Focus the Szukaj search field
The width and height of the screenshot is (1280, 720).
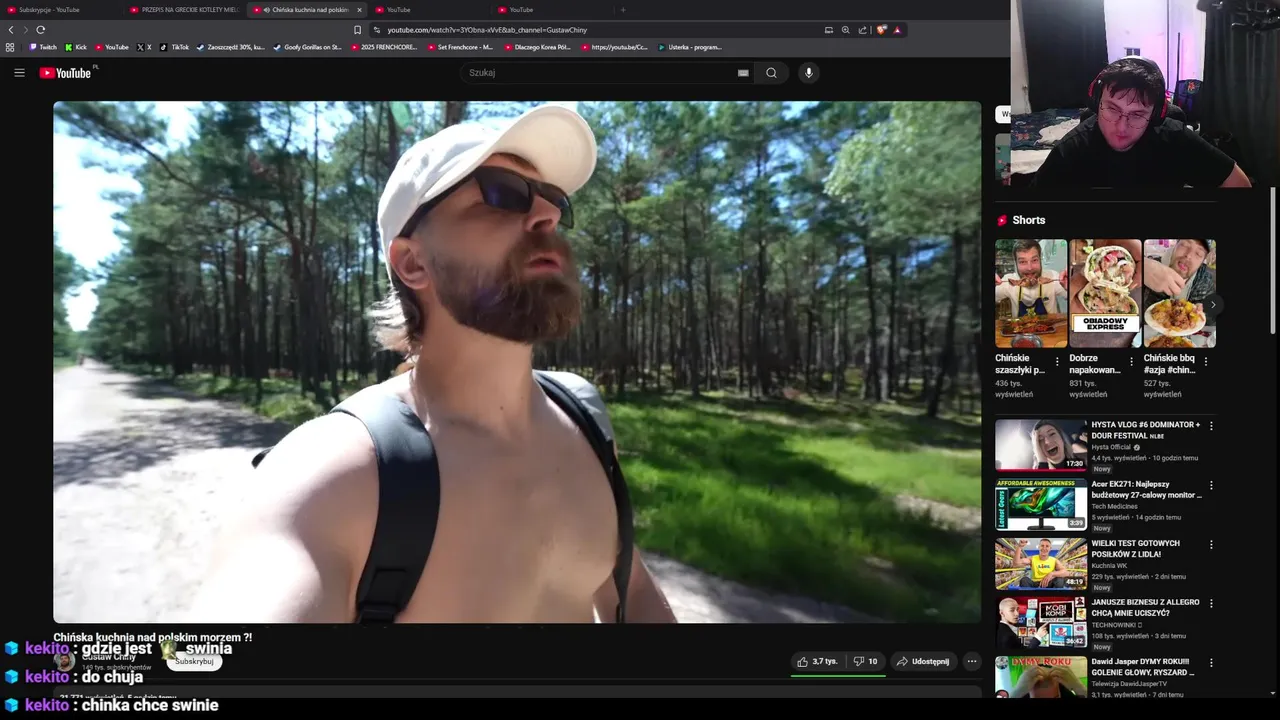point(600,73)
